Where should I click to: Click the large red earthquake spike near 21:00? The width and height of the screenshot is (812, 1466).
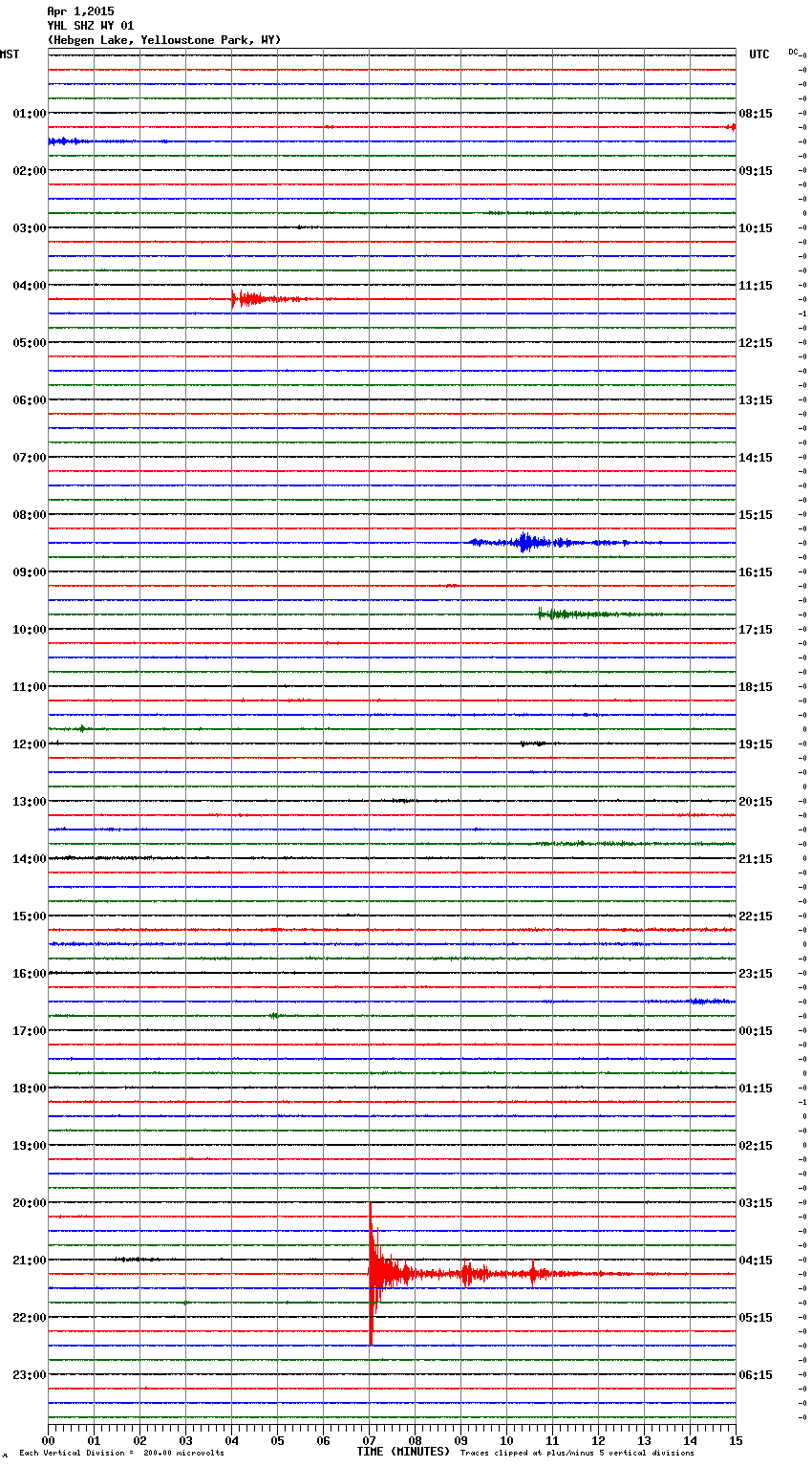[x=372, y=1274]
